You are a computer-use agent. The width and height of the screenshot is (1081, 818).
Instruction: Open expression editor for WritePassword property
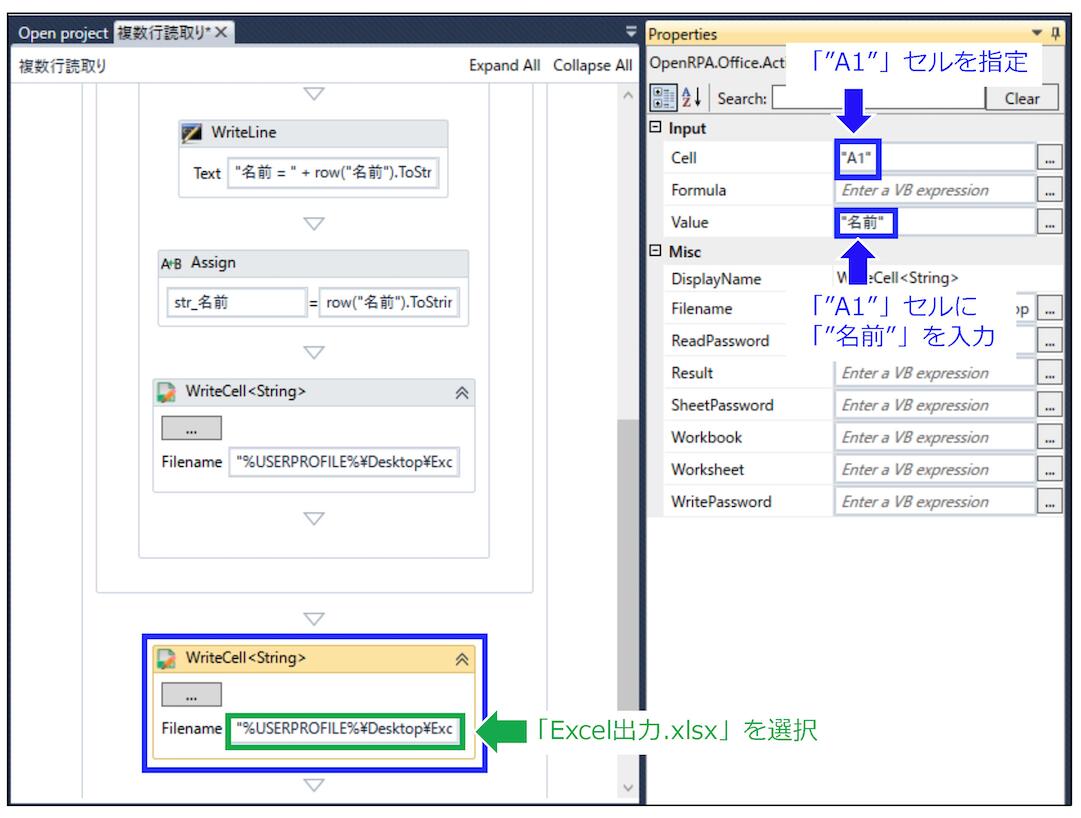click(1049, 502)
